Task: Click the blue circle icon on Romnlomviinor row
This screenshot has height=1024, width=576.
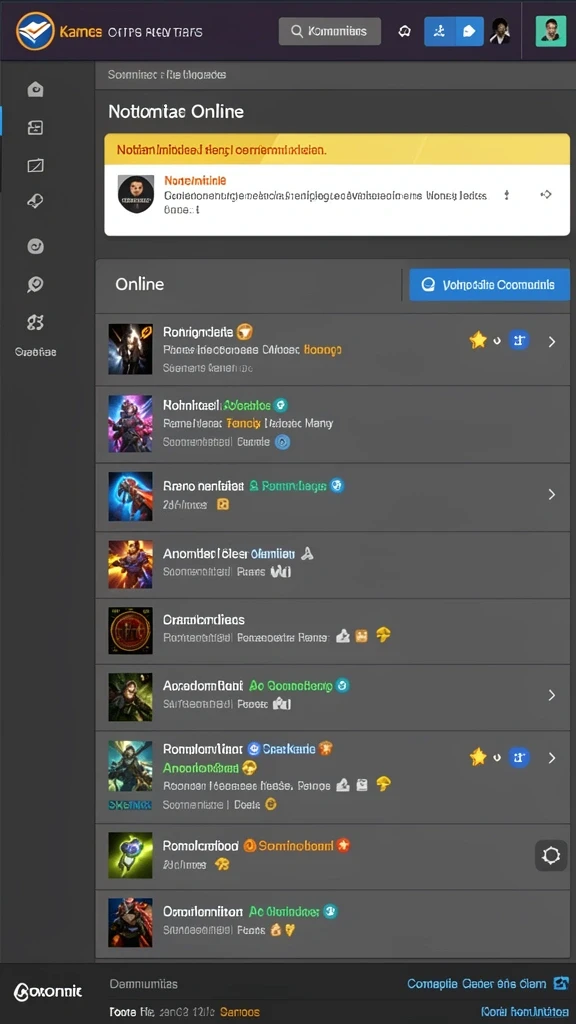Action: coord(520,758)
